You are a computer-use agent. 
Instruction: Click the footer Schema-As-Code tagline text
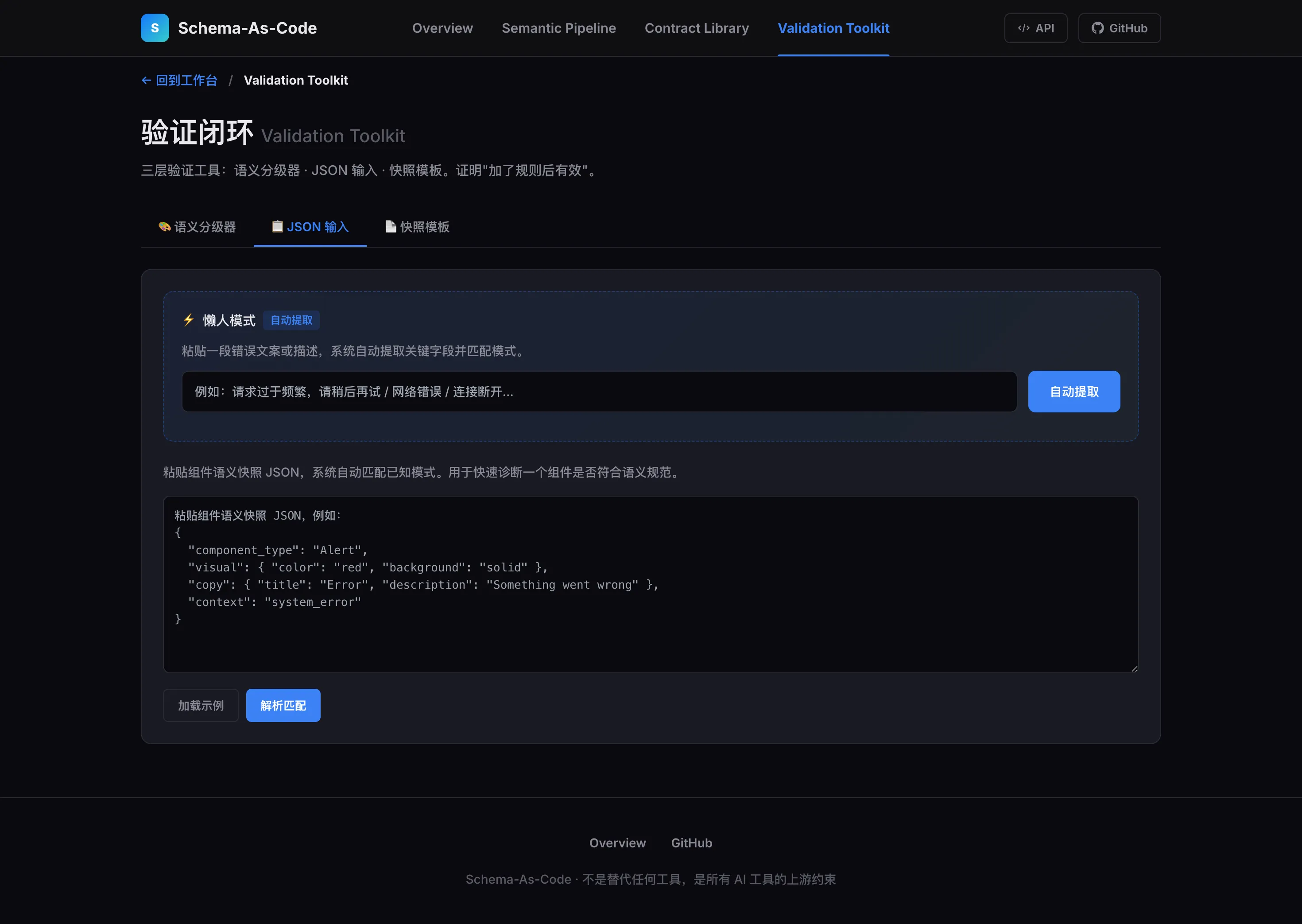651,880
